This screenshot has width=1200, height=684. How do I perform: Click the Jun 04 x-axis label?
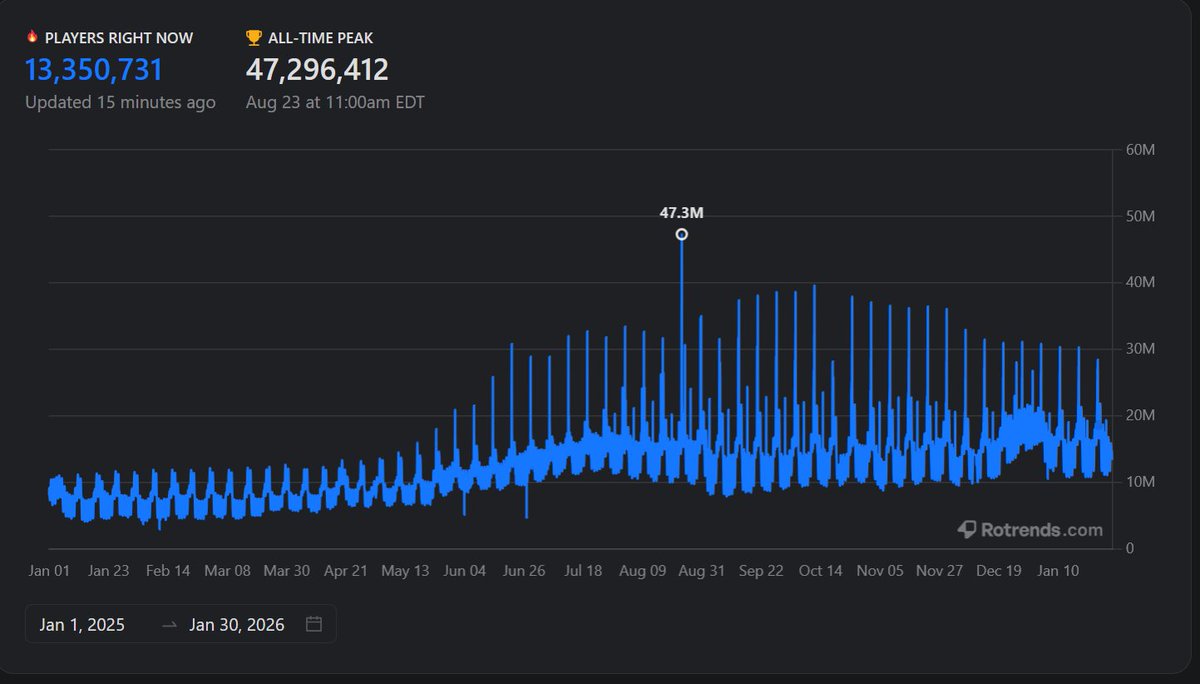pyautogui.click(x=464, y=571)
